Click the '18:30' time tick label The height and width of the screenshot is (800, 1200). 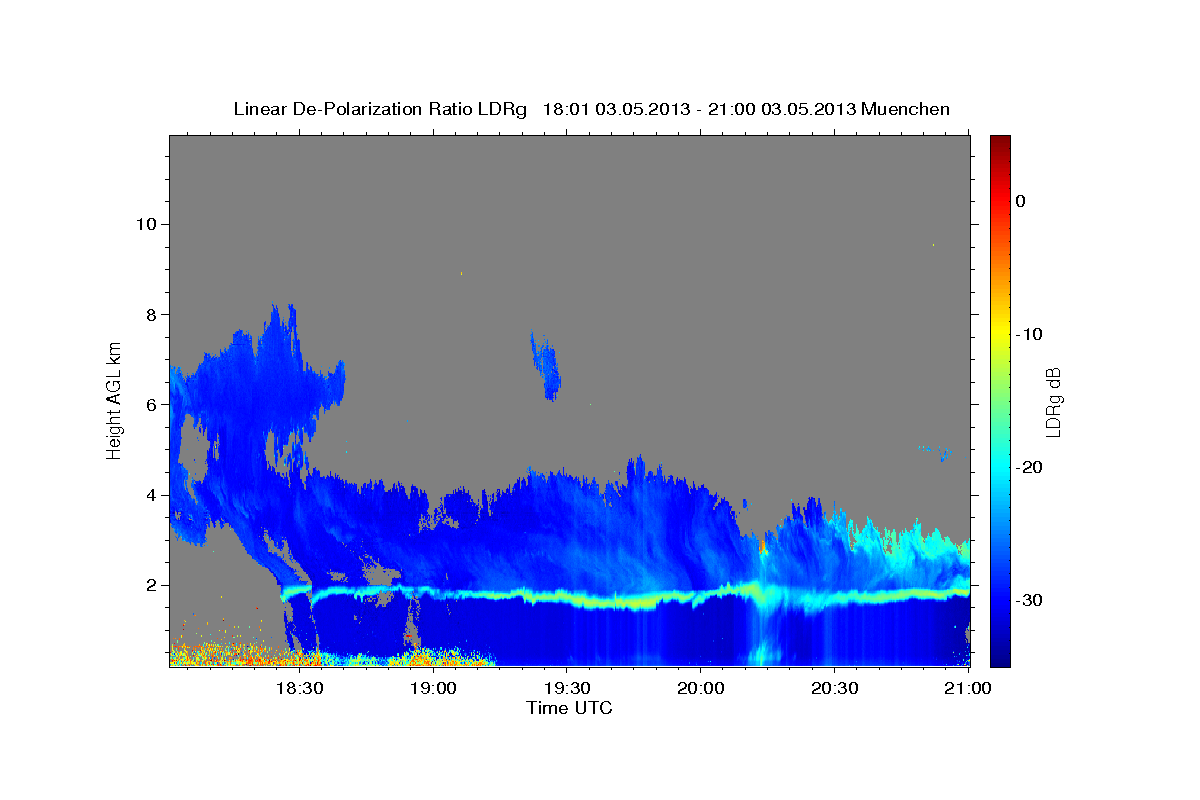(x=299, y=688)
